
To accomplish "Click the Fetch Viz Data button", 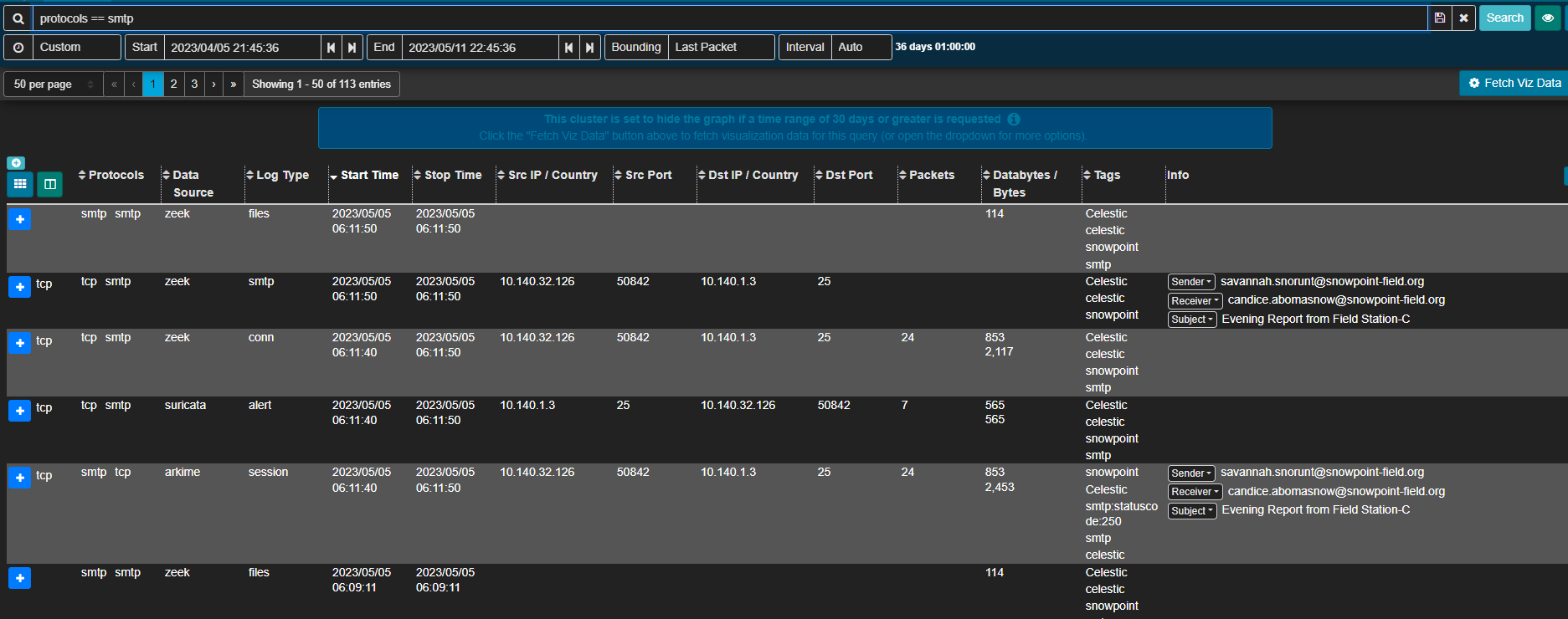I will pos(1514,84).
